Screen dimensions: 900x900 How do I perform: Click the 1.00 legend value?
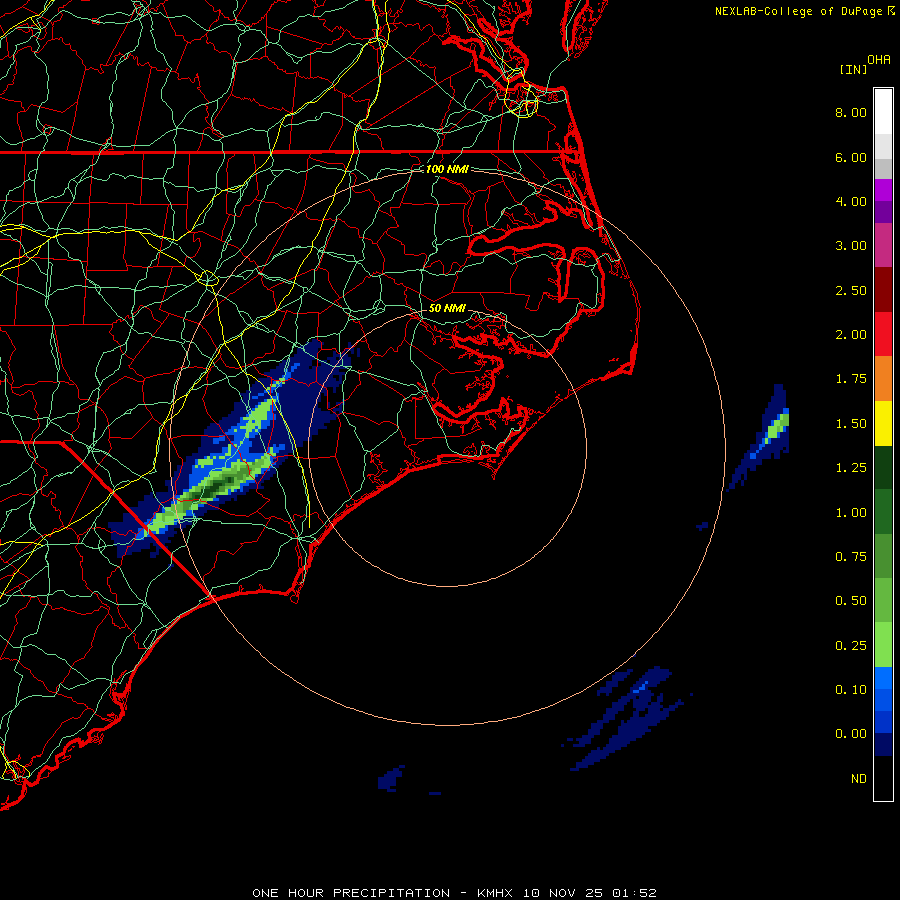851,513
